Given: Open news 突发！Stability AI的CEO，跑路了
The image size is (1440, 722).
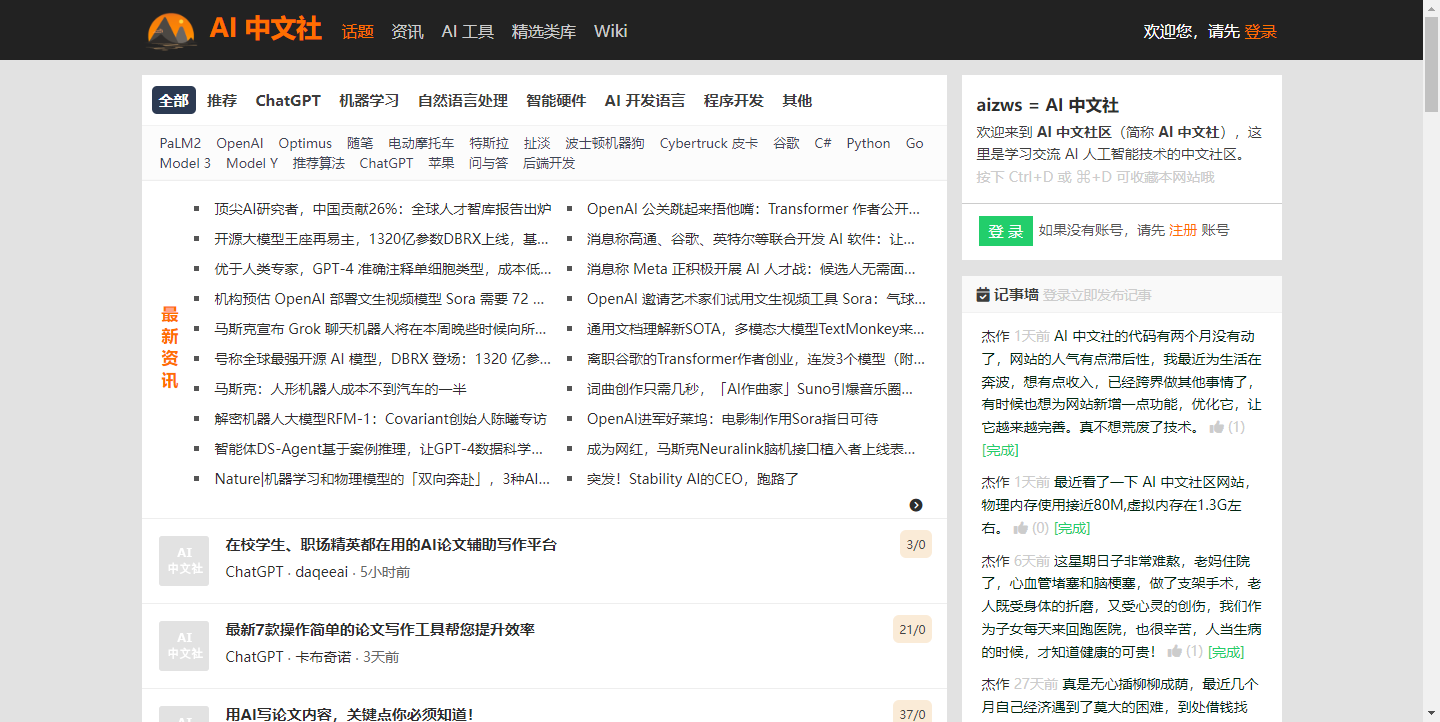Looking at the screenshot, I should pyautogui.click(x=693, y=479).
